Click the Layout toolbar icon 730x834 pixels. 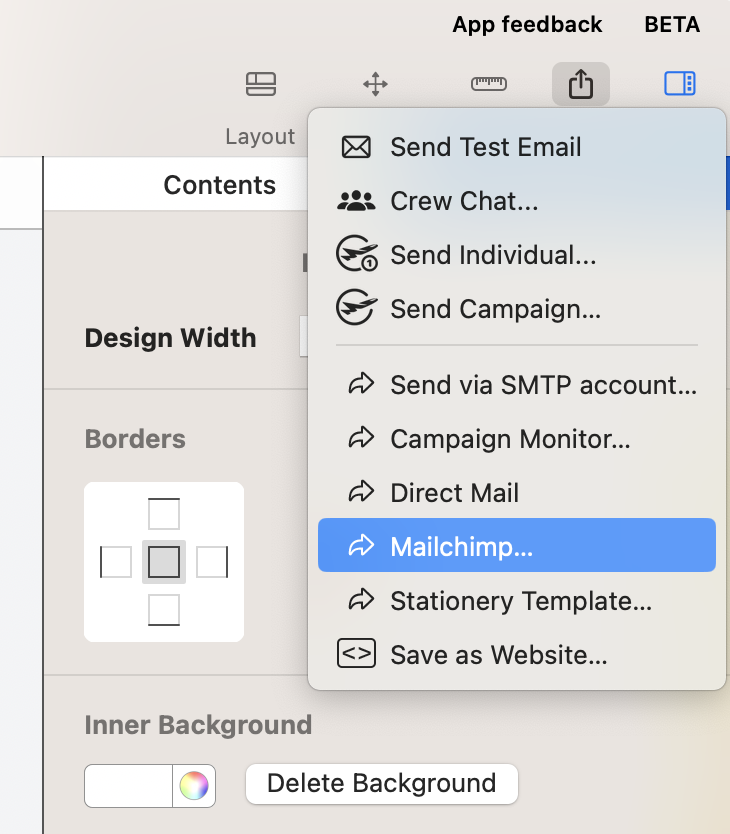[261, 84]
